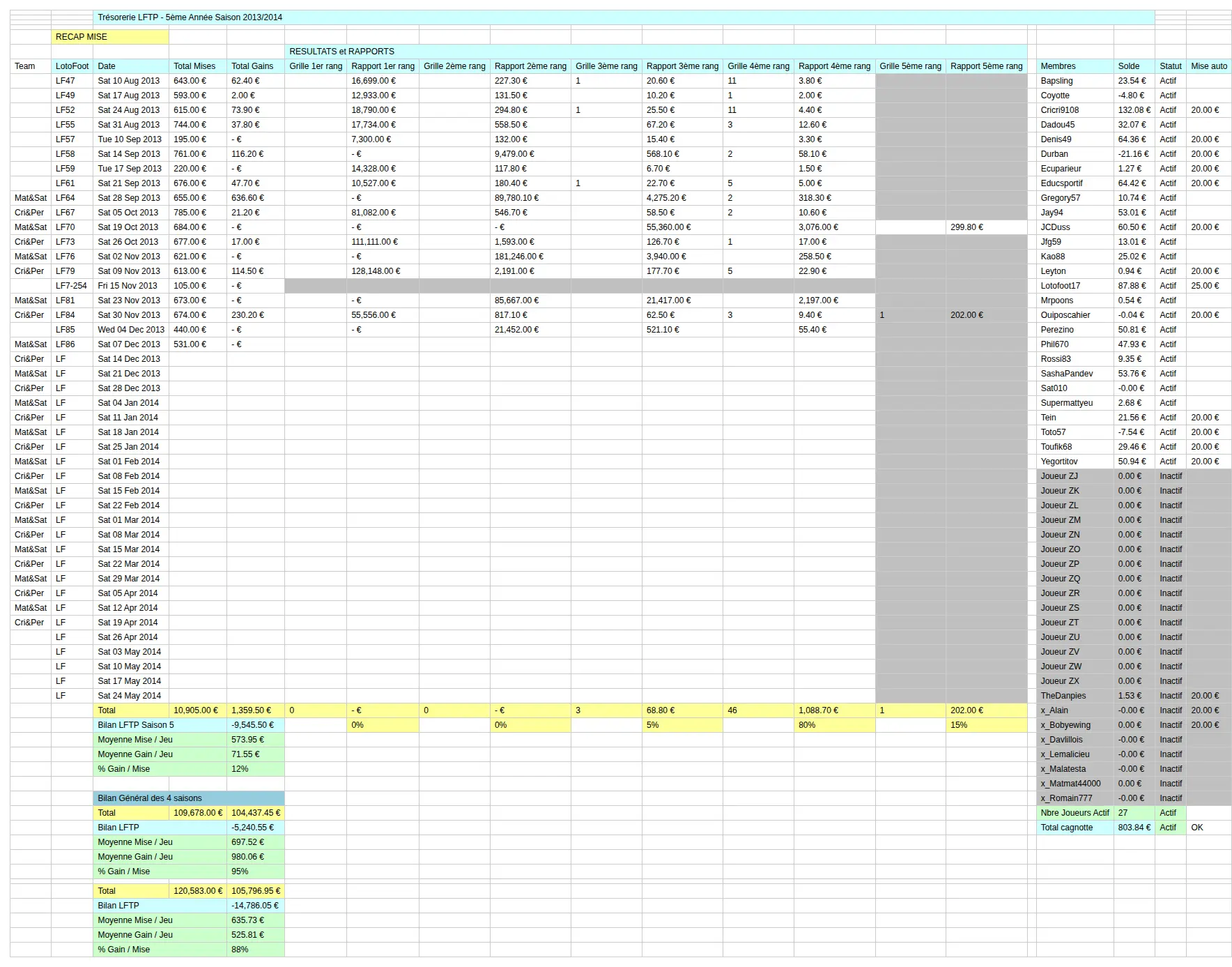Click the 'LF47' LotoFoot cell
This screenshot has width=1232, height=967.
tap(72, 81)
